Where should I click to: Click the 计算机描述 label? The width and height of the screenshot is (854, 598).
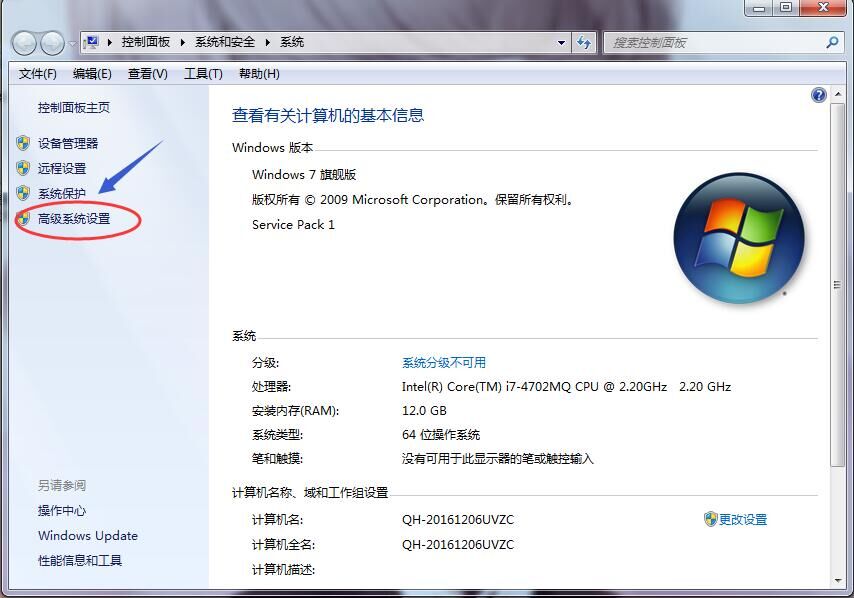(x=284, y=570)
